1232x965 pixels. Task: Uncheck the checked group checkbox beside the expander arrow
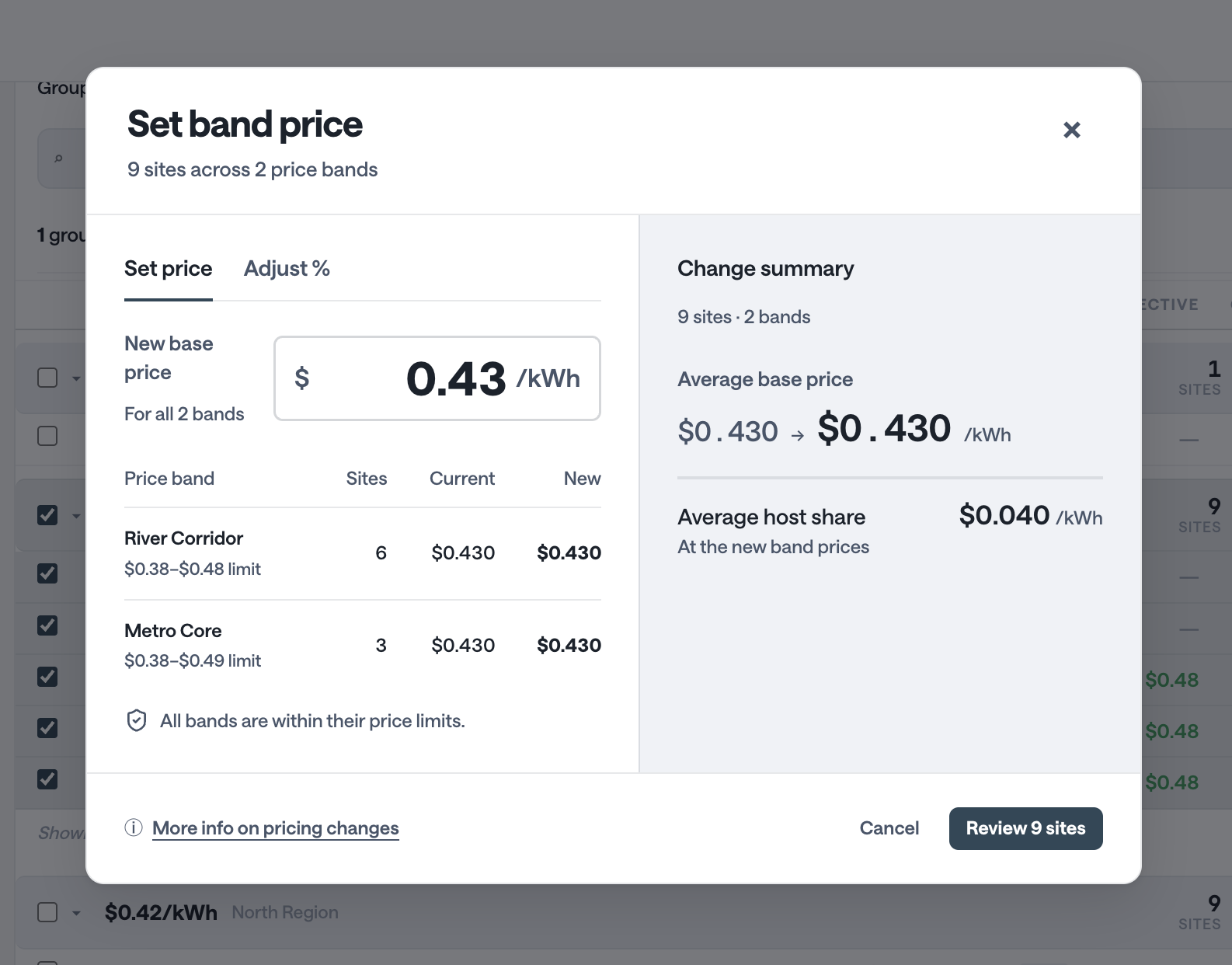point(47,515)
